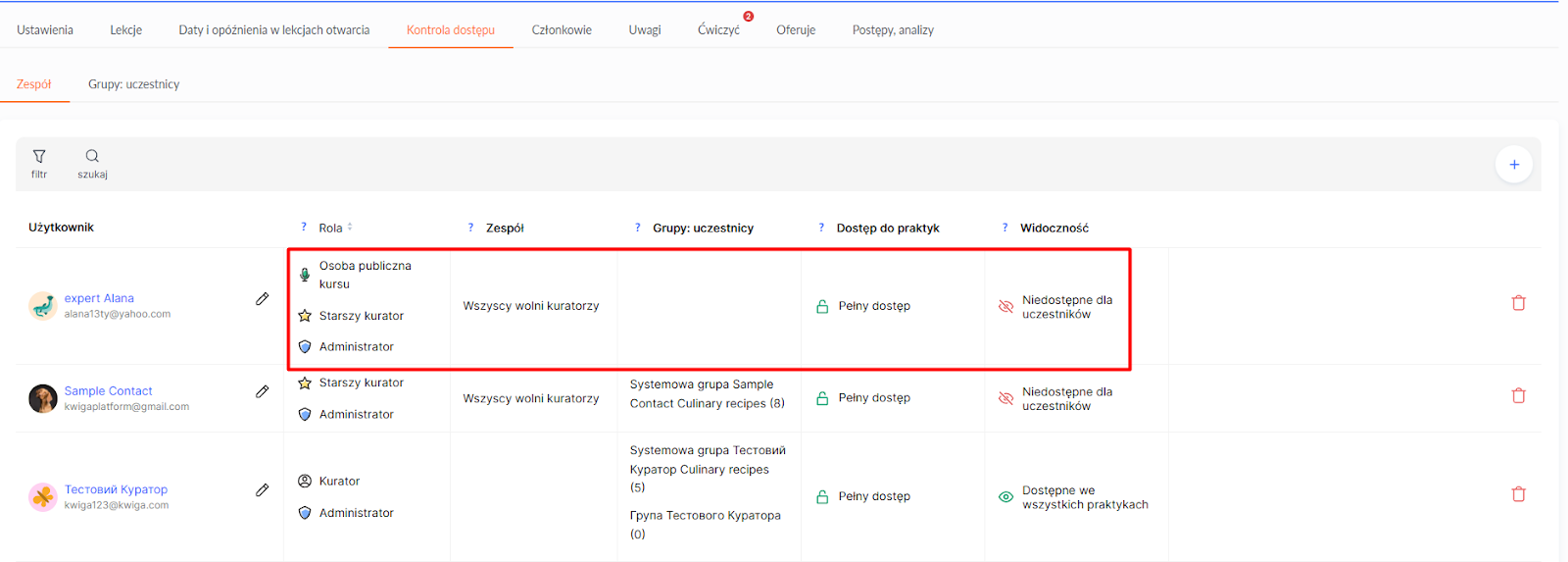Click star icon in expert Alana's row

(305, 316)
